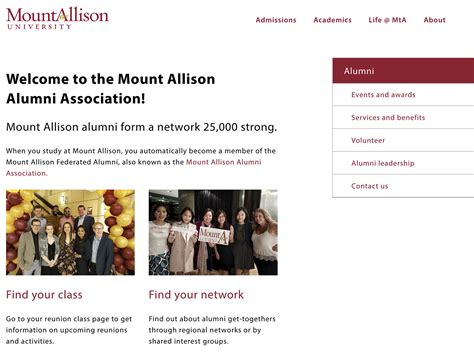474x362 pixels.
Task: Click the photo of women holding Mount A sign
Action: pyautogui.click(x=213, y=232)
